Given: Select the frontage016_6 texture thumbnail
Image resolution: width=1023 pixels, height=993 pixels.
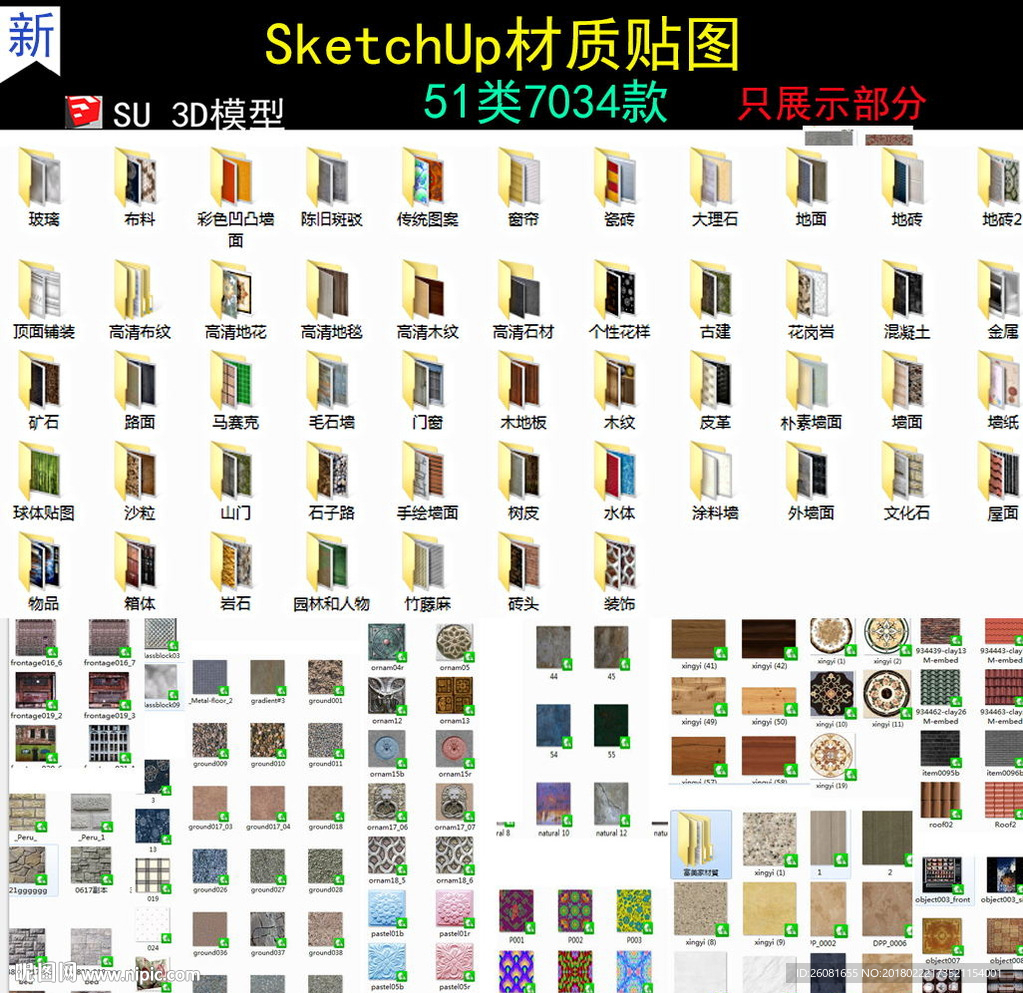Looking at the screenshot, I should [36, 637].
